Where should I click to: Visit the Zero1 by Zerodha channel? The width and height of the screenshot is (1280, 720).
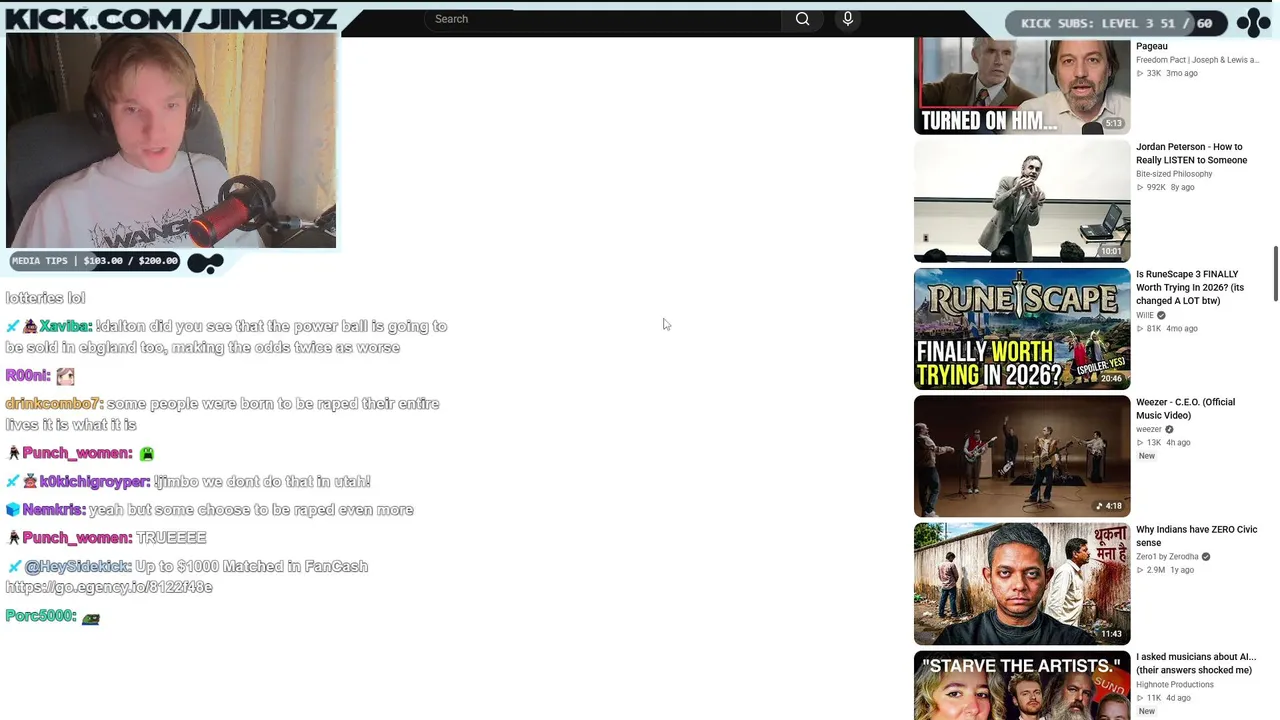tap(1167, 557)
